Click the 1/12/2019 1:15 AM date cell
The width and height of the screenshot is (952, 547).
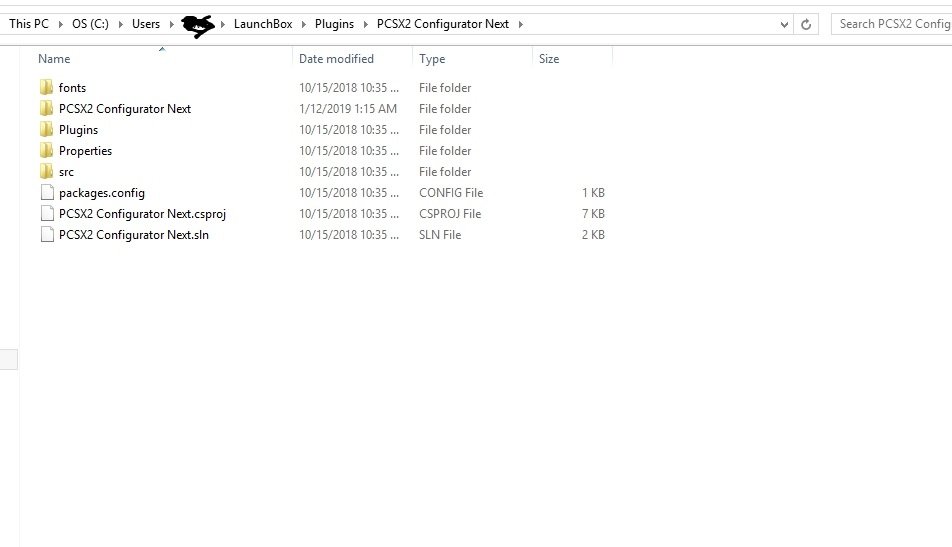pos(348,109)
